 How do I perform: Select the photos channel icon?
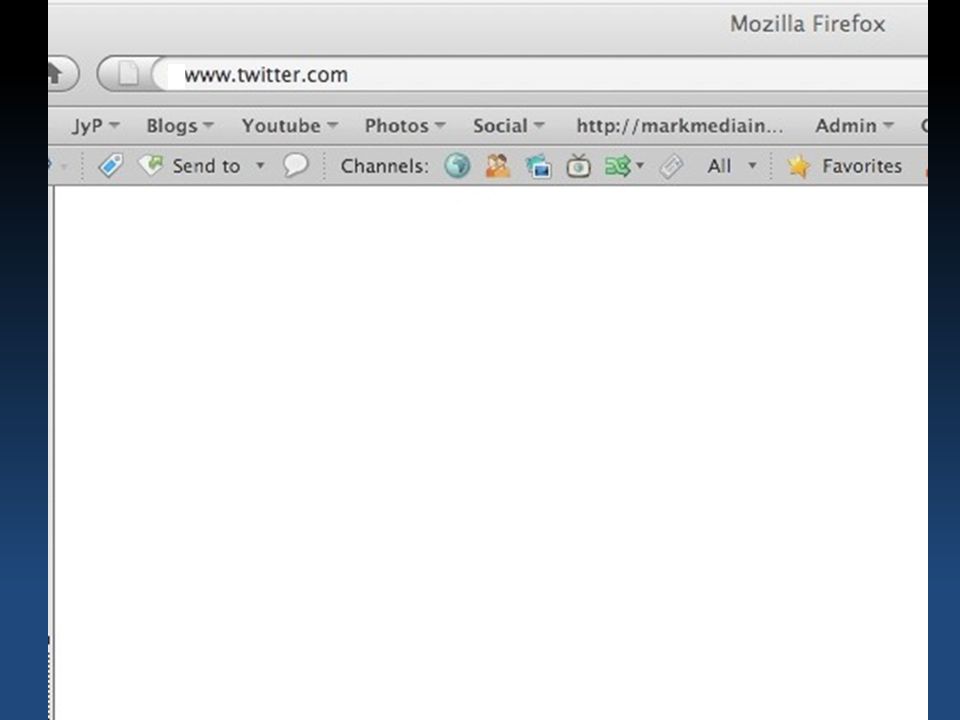tap(539, 166)
